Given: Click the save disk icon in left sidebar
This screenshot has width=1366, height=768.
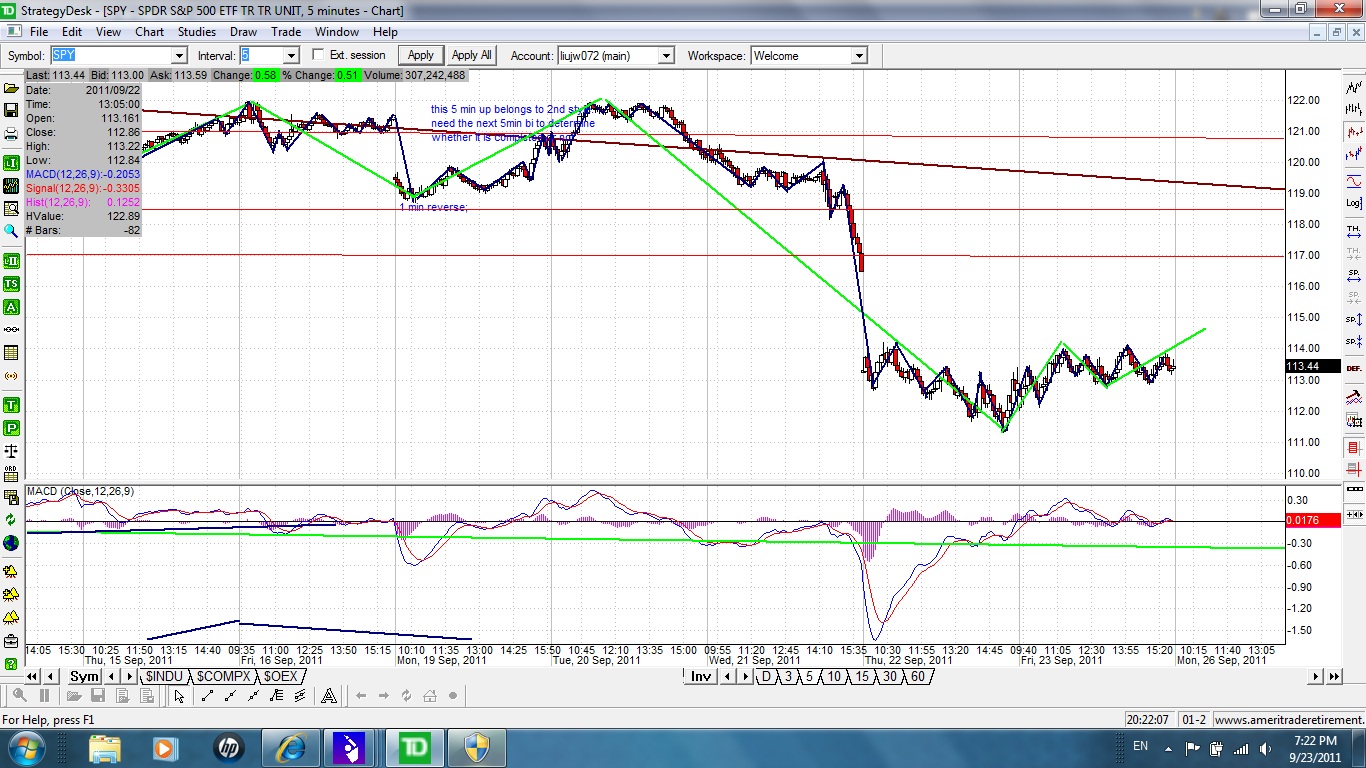Looking at the screenshot, I should coord(12,109).
